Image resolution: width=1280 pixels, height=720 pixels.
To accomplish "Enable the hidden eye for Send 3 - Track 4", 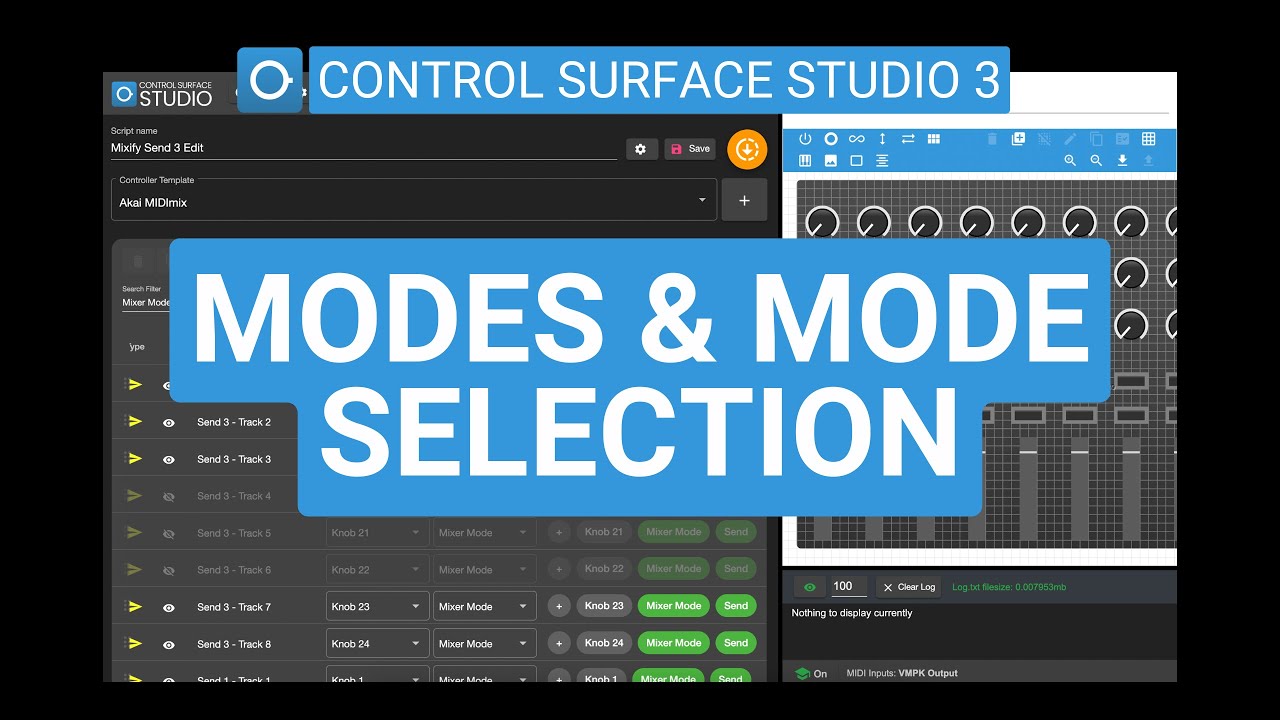I will (169, 497).
